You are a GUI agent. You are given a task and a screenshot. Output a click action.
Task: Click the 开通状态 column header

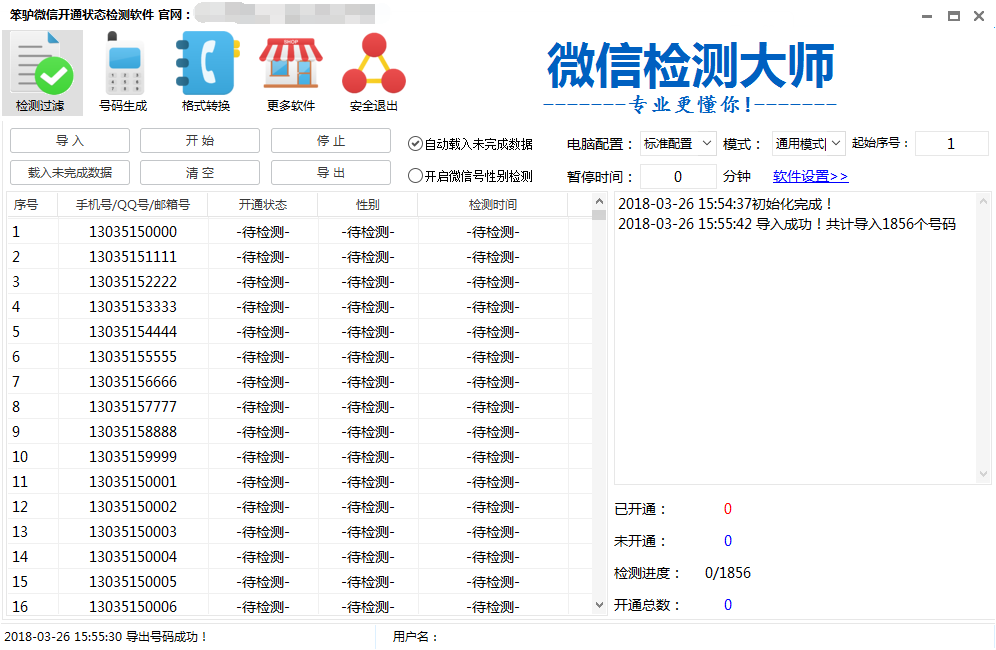[x=263, y=205]
